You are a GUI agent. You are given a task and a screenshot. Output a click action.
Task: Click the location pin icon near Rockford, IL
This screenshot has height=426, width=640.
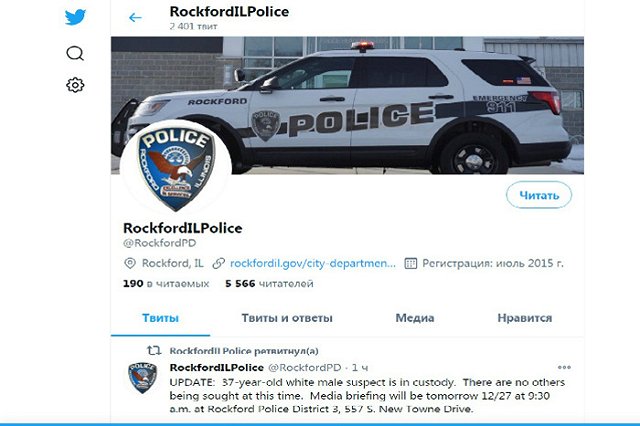[x=130, y=263]
